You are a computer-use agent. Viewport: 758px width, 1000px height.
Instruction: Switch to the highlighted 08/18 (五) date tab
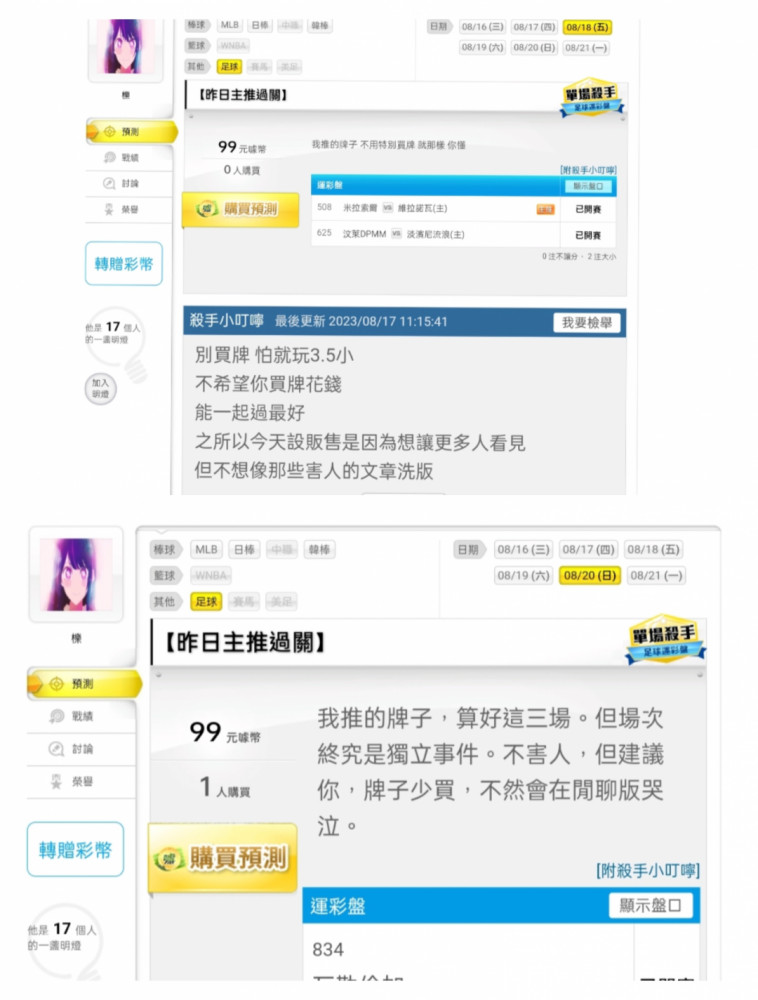(x=587, y=27)
